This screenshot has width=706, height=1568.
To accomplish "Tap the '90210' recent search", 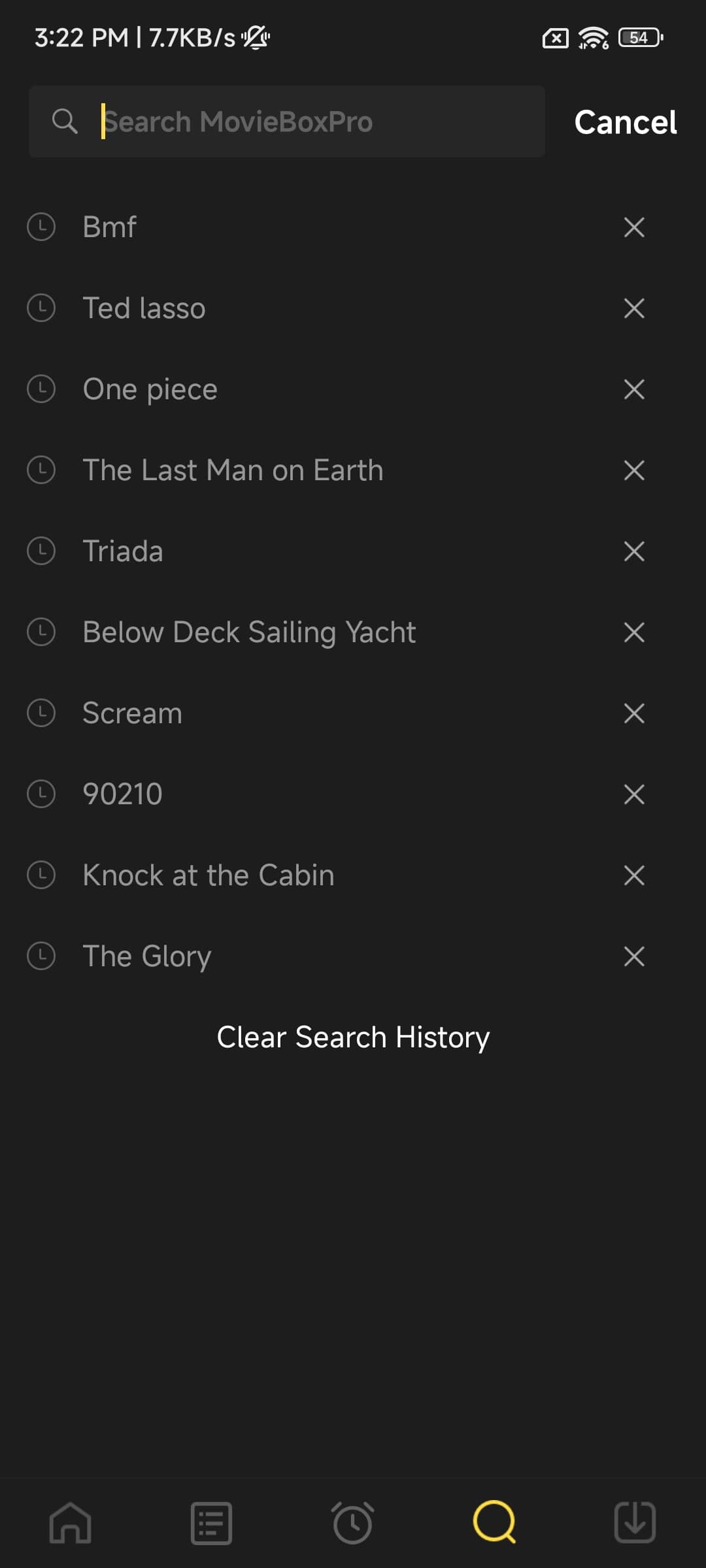I will pyautogui.click(x=123, y=794).
